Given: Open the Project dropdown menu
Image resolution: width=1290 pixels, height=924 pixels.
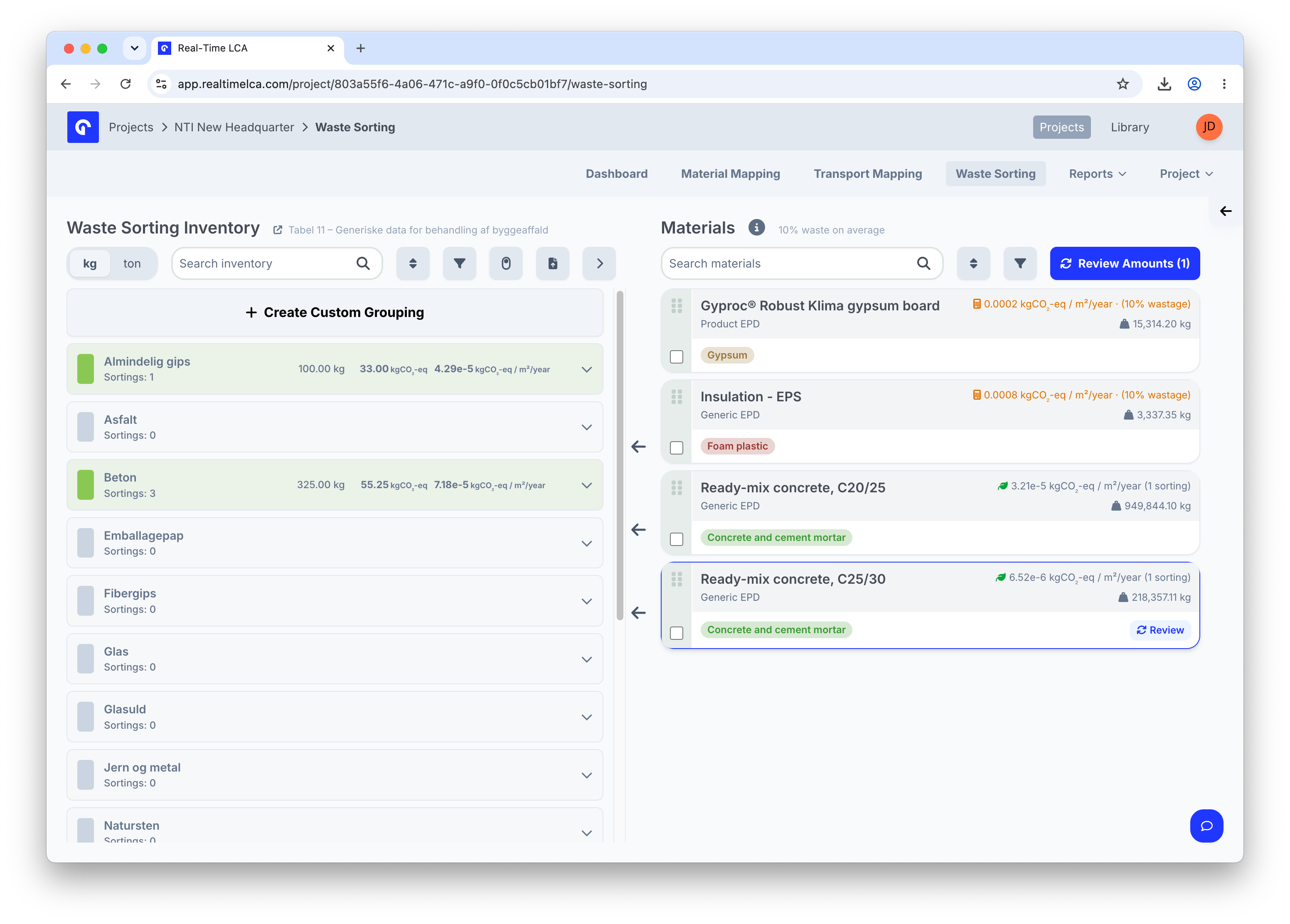Looking at the screenshot, I should tap(1186, 173).
